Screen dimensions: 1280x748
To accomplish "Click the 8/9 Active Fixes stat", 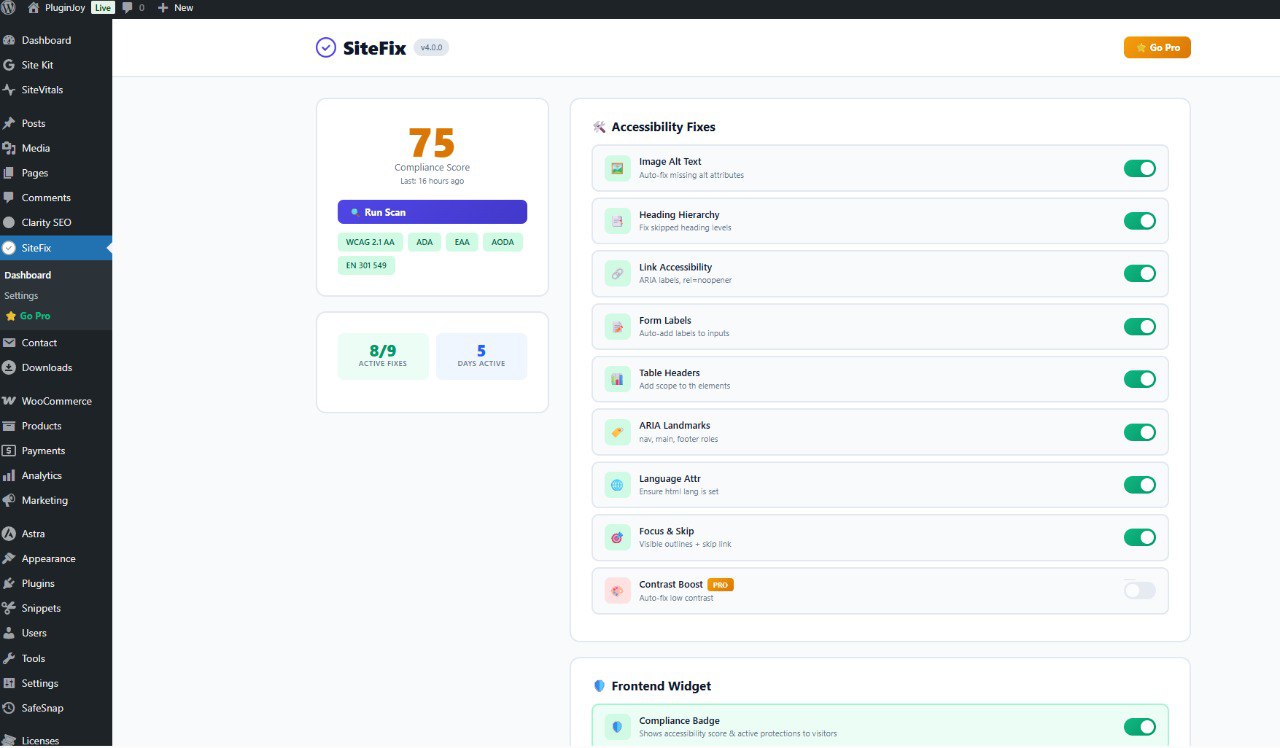I will coord(383,356).
